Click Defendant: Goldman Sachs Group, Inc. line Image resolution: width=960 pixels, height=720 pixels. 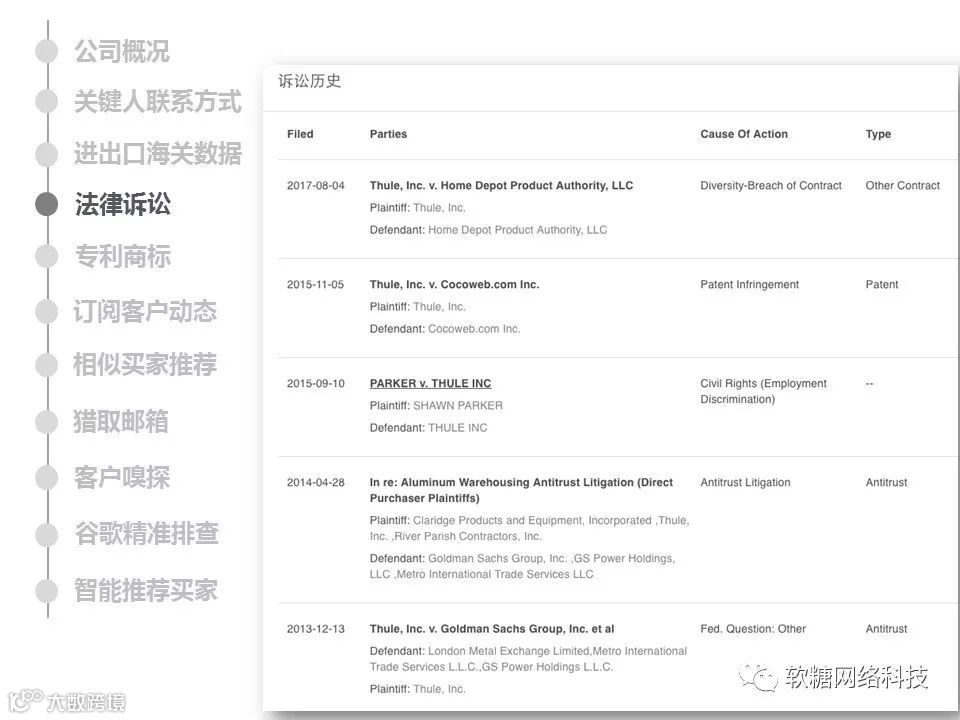coord(522,566)
